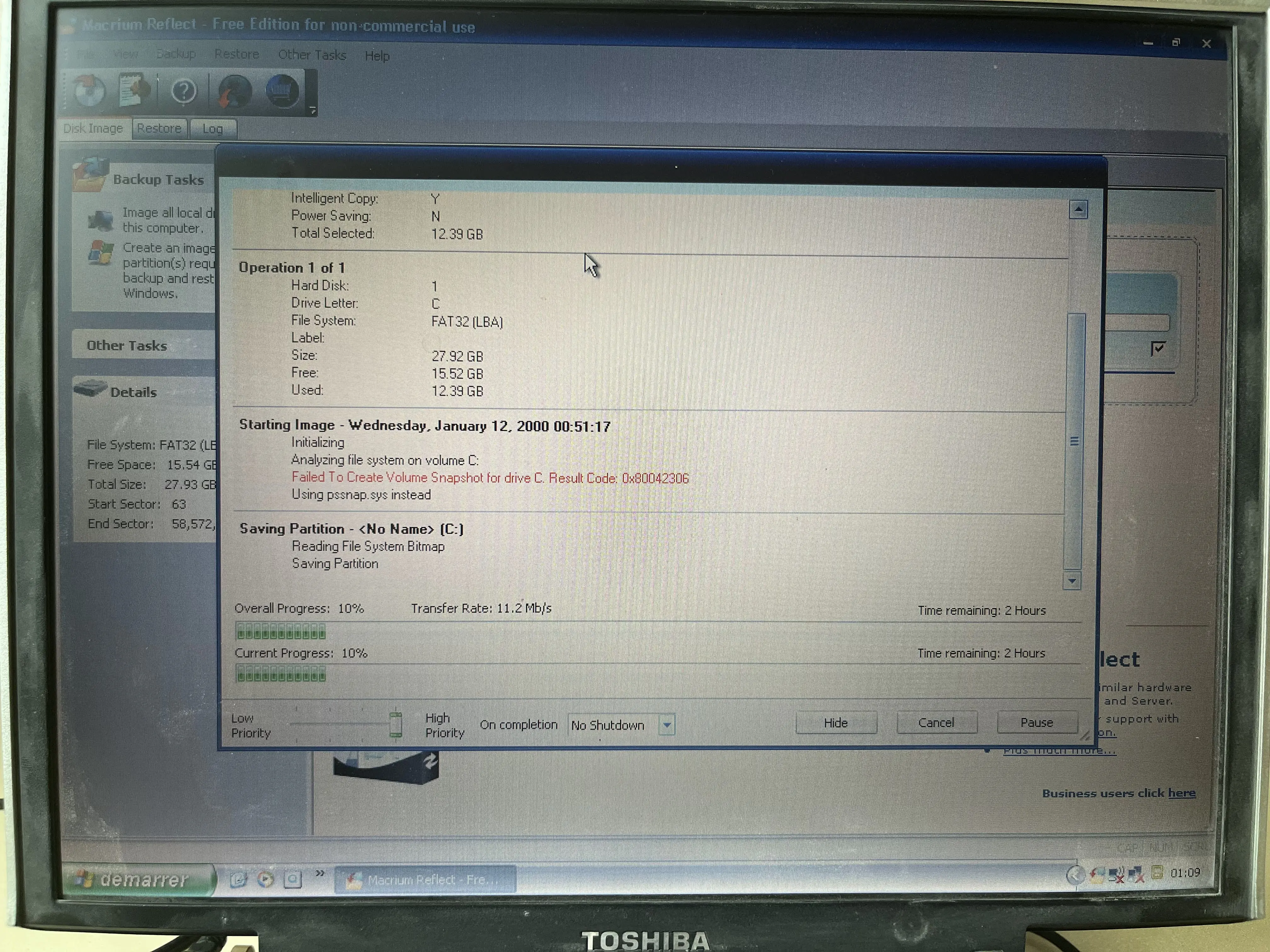Screen dimensions: 1270x952
Task: Click the 'Create an image' Windows partition task
Action: point(169,270)
